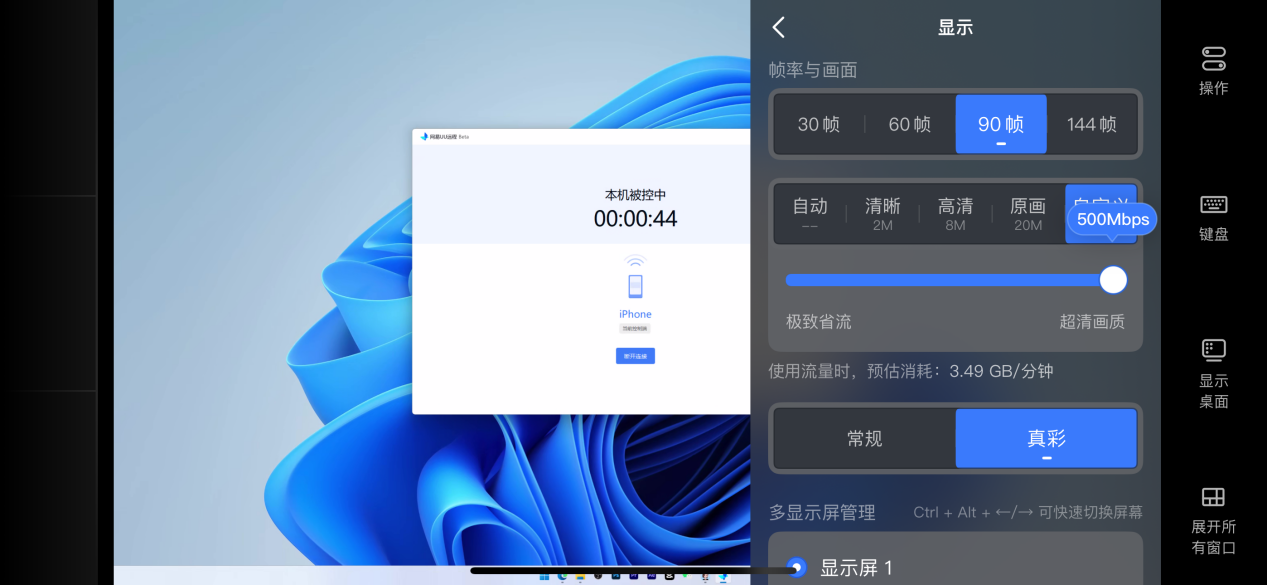Open the 操作 controls panel
The image size is (1267, 585).
1213,70
